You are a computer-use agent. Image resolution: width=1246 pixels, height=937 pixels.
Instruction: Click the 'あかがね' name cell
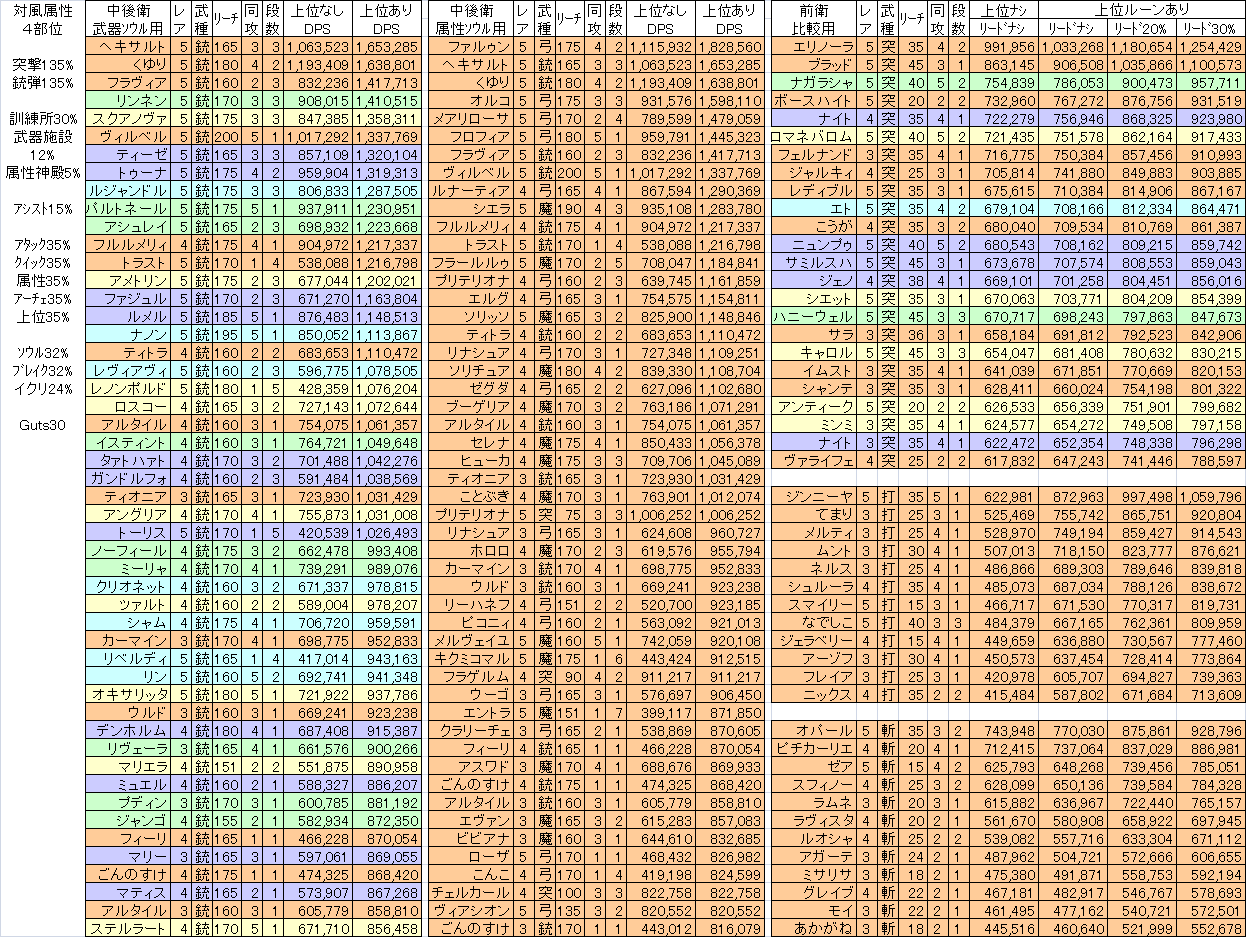pyautogui.click(x=814, y=928)
